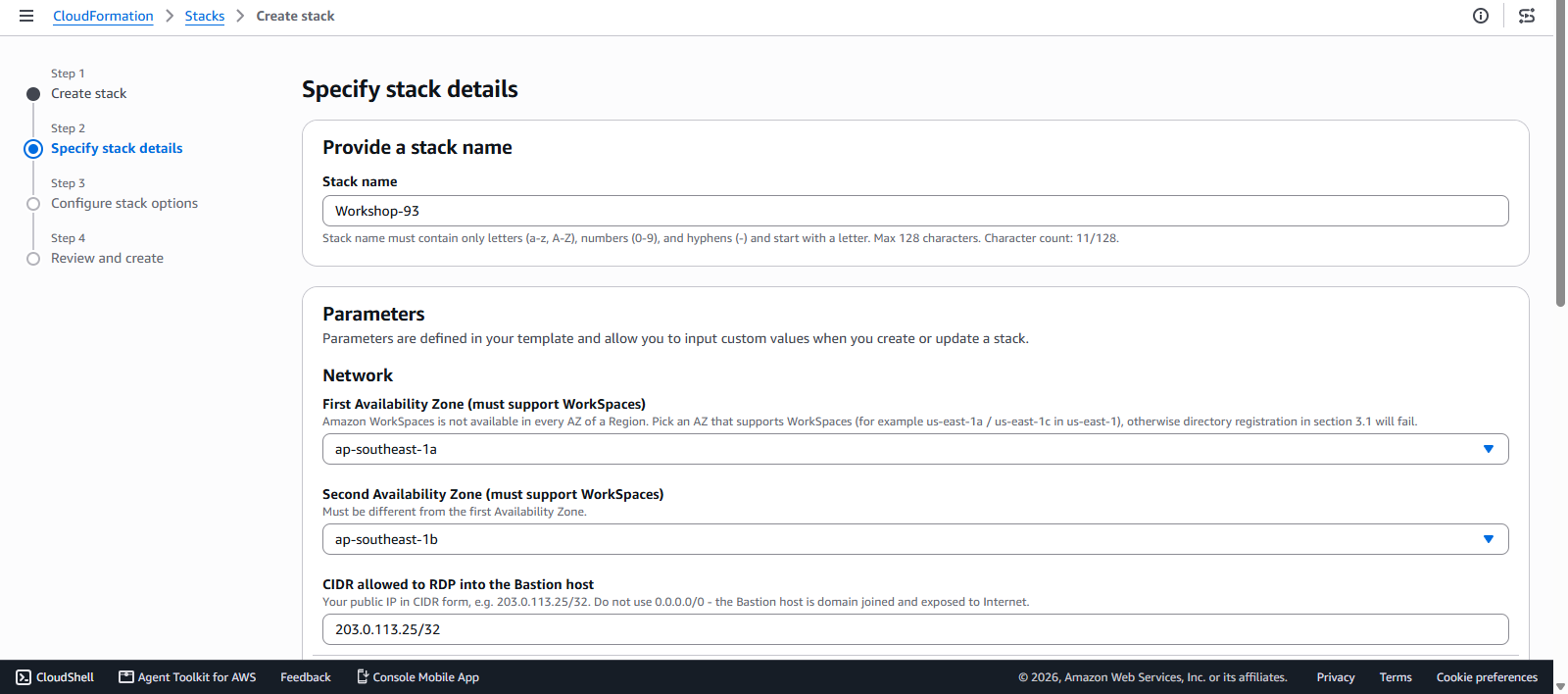Jump to Step 4 Review and create
The image size is (1568, 694).
pyautogui.click(x=107, y=258)
